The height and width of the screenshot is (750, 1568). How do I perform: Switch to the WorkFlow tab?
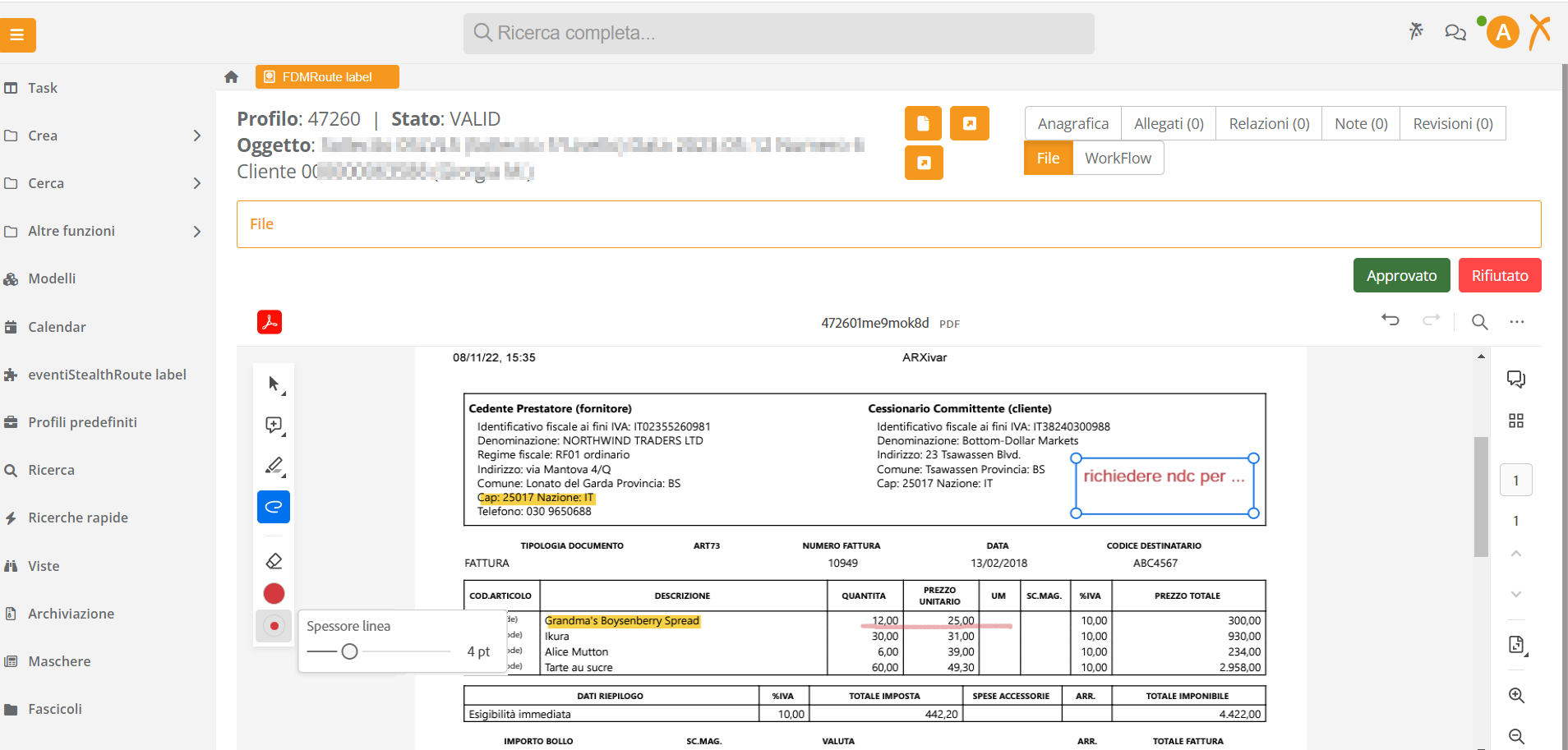click(1118, 158)
